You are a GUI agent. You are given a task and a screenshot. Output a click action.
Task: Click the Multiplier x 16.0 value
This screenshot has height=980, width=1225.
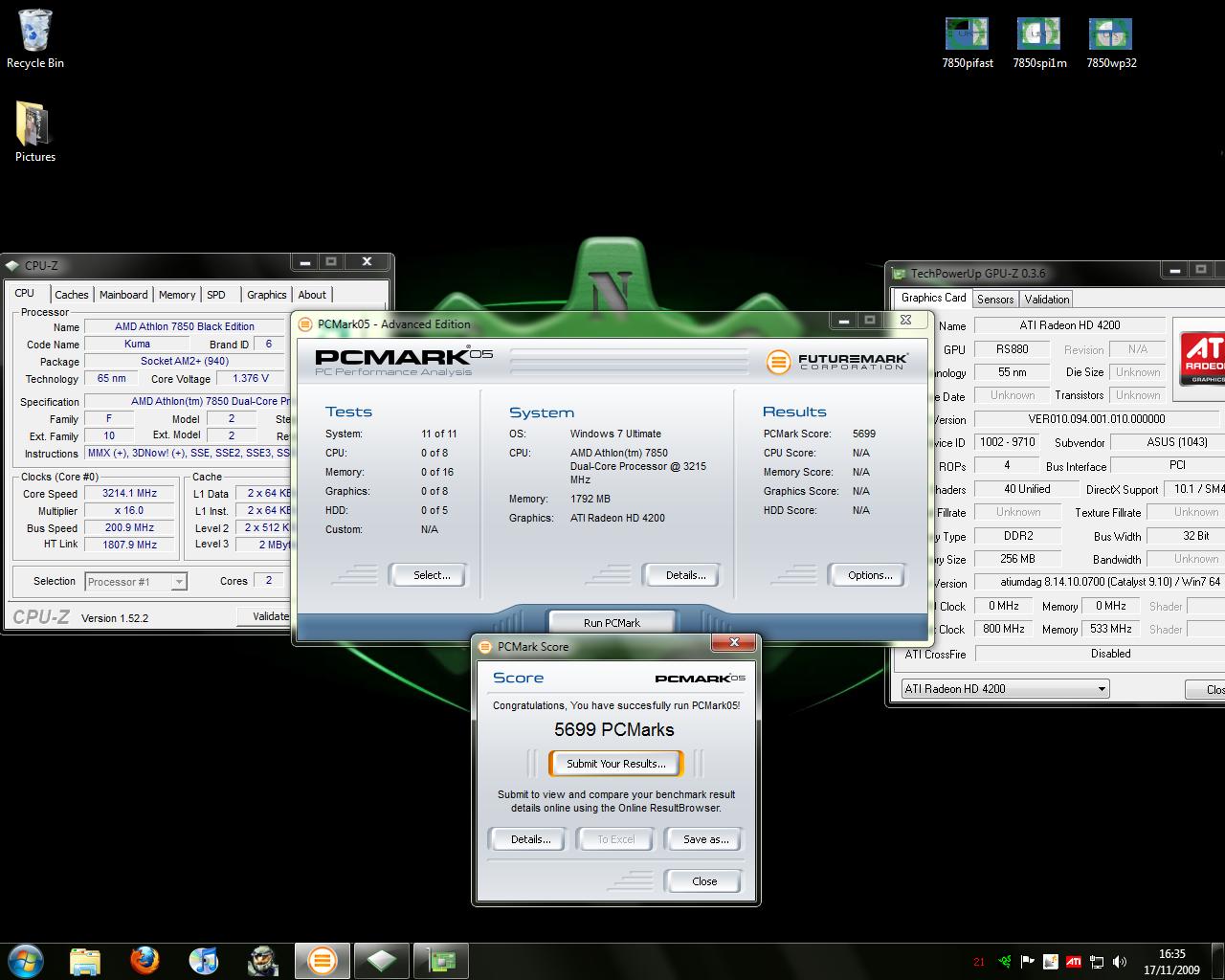[x=130, y=511]
